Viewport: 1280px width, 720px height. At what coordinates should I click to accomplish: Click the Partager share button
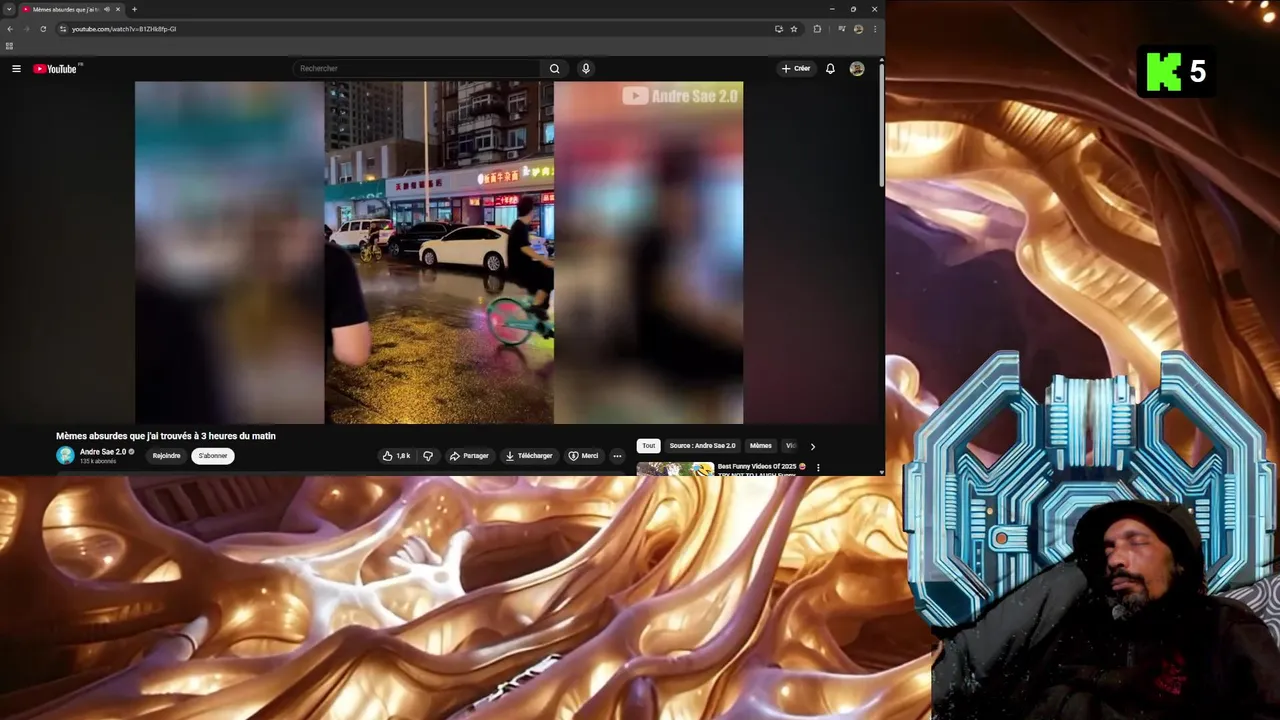coord(469,456)
